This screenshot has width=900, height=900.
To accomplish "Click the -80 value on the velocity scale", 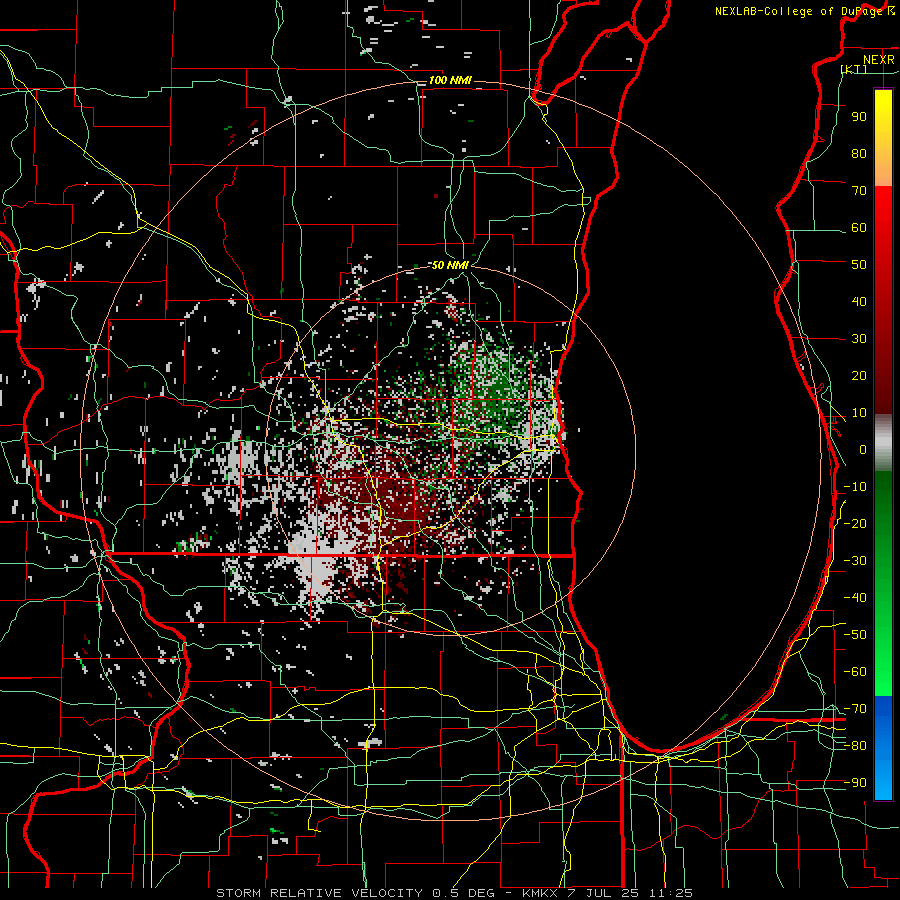I will 855,746.
